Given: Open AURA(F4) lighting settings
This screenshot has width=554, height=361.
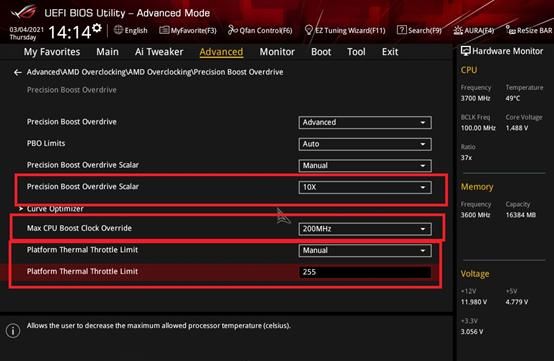Looking at the screenshot, I should pos(474,30).
